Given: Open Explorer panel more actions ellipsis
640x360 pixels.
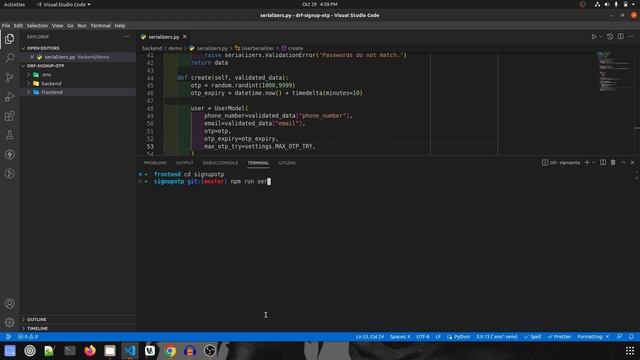Looking at the screenshot, I should click(127, 37).
